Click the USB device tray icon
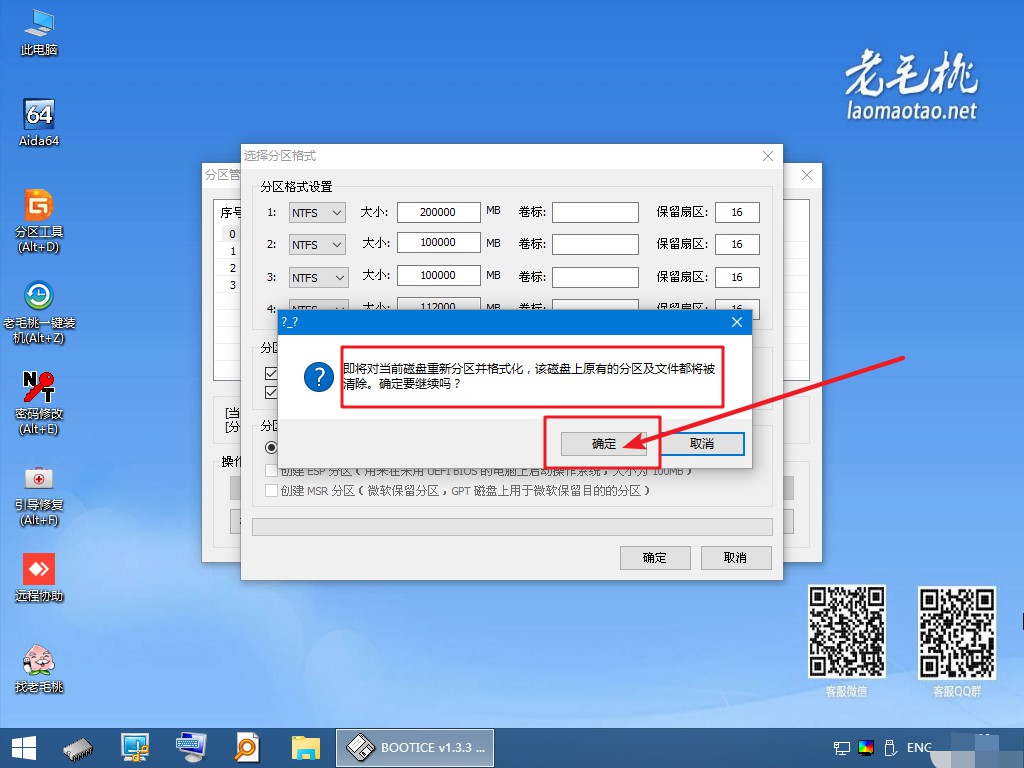This screenshot has width=1024, height=768. 889,748
